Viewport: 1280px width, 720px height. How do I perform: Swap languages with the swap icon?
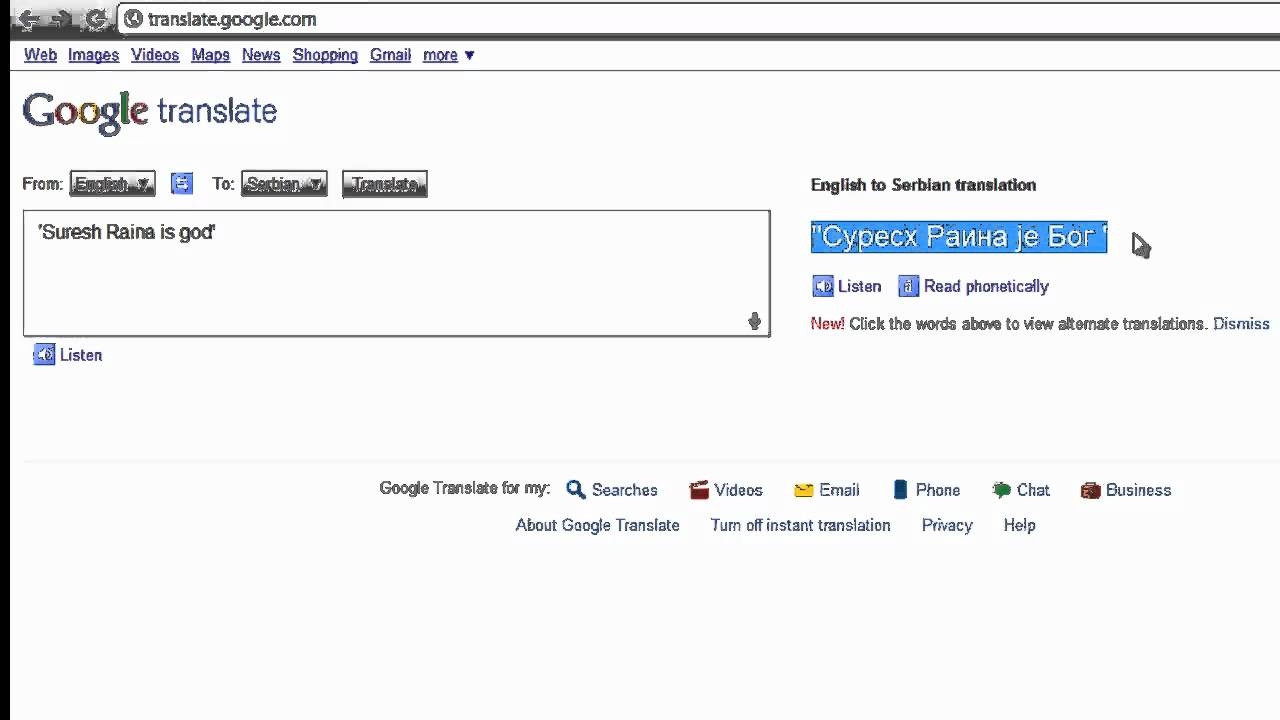coord(181,183)
